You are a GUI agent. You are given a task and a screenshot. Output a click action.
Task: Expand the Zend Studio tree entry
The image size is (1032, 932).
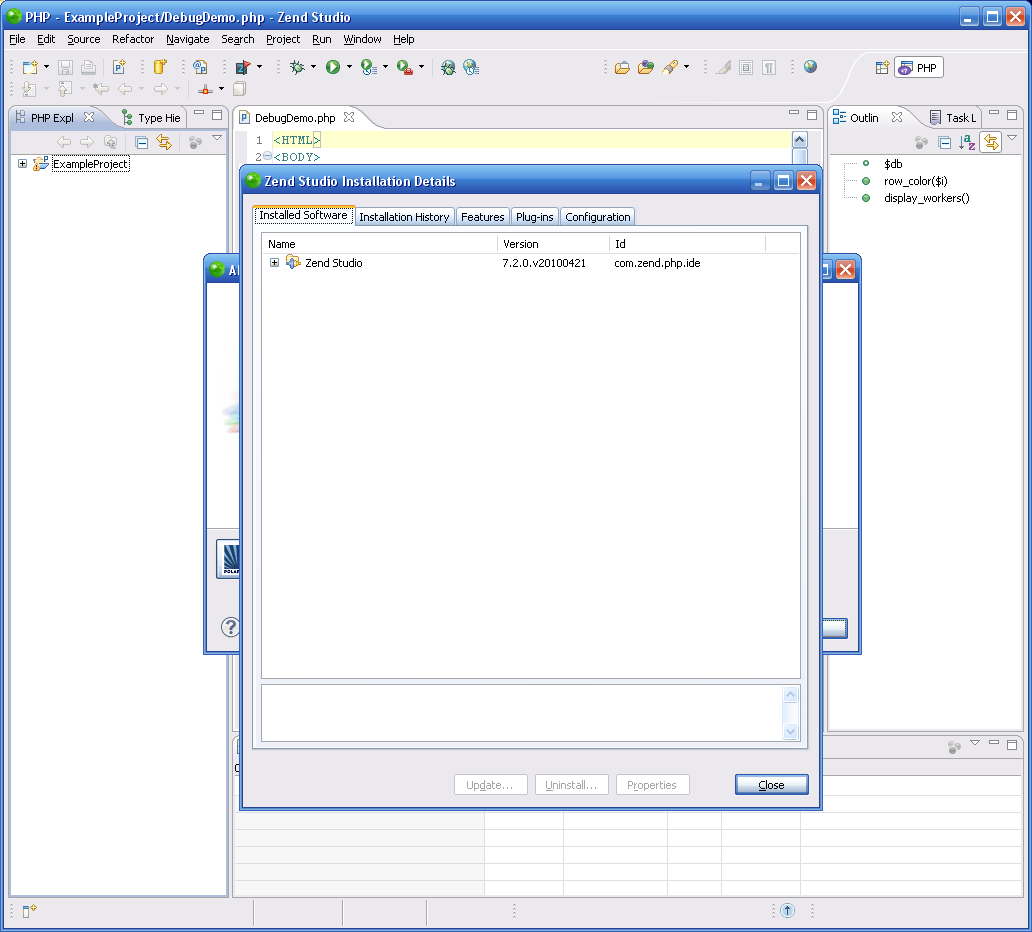pyautogui.click(x=275, y=263)
